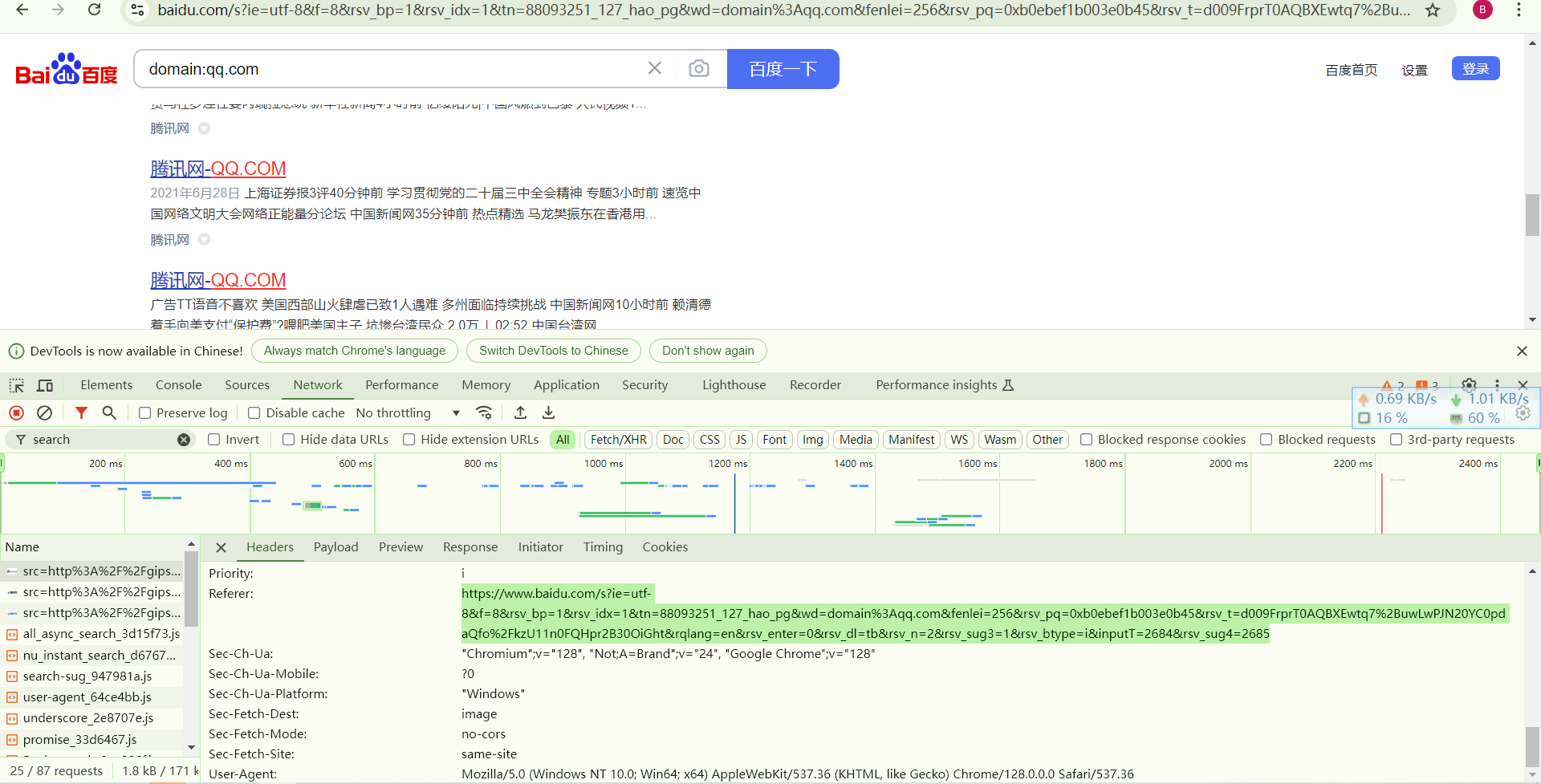Open Baidu image search camera icon
1541x784 pixels.
(x=699, y=68)
